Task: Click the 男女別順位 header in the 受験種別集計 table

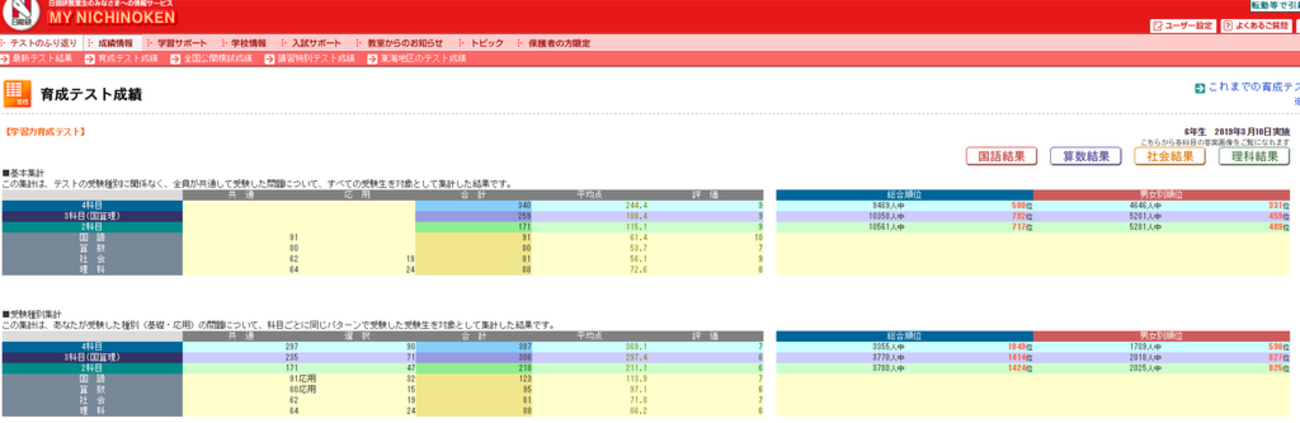Action: [1161, 335]
